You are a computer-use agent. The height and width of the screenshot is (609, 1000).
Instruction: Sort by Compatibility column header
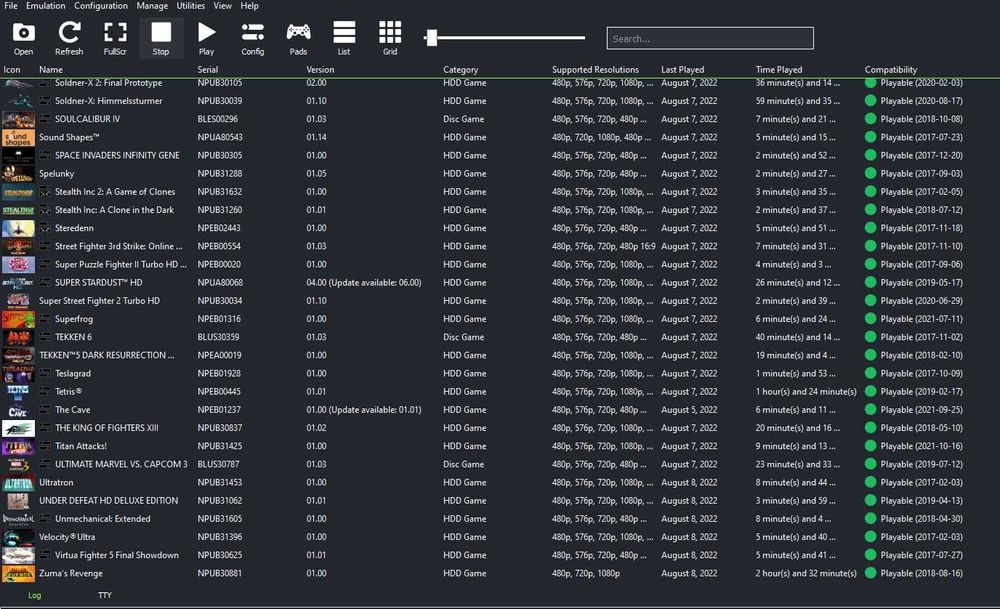coord(890,70)
